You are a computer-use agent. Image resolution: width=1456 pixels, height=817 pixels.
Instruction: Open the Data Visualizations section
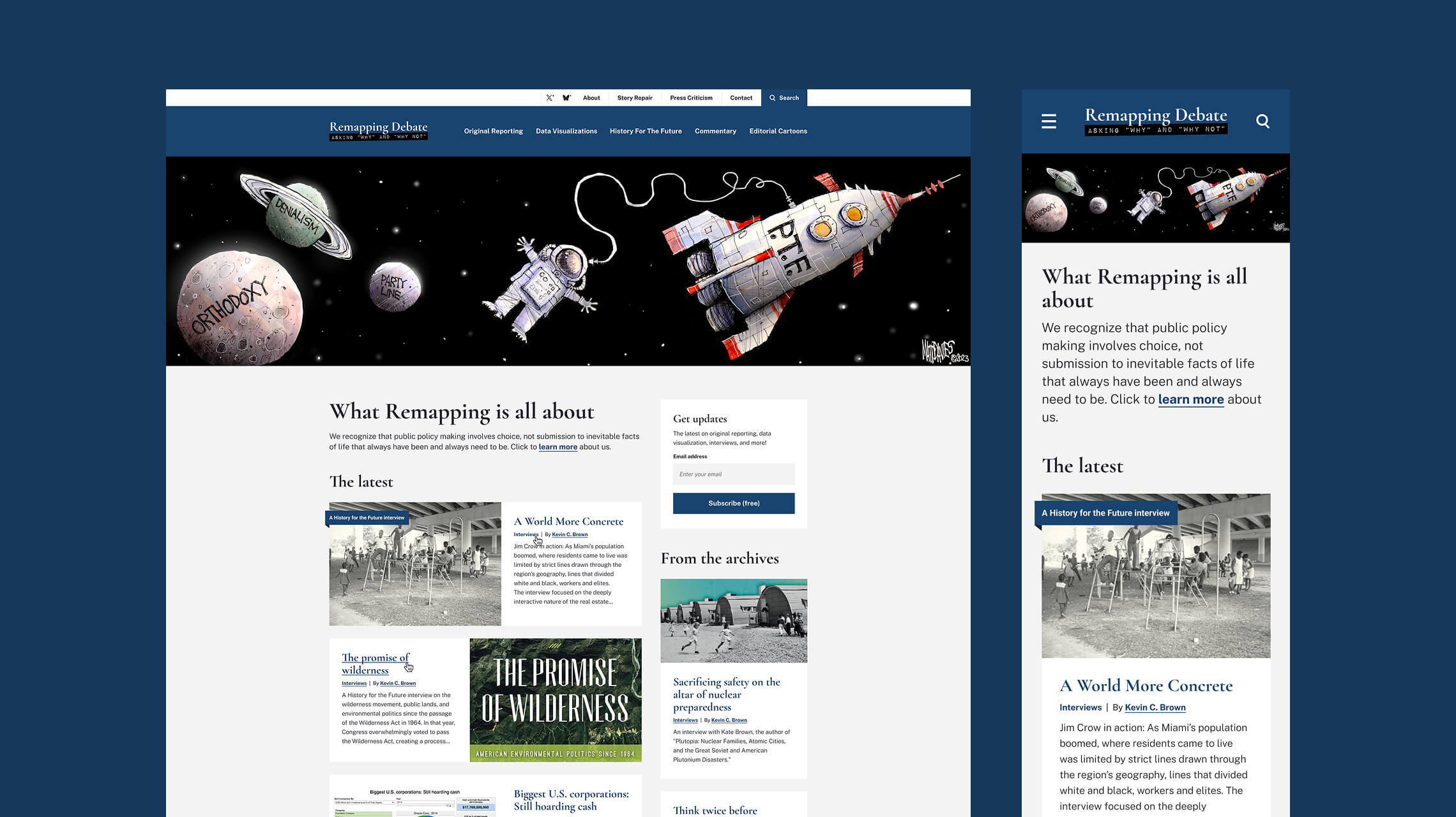pyautogui.click(x=566, y=131)
